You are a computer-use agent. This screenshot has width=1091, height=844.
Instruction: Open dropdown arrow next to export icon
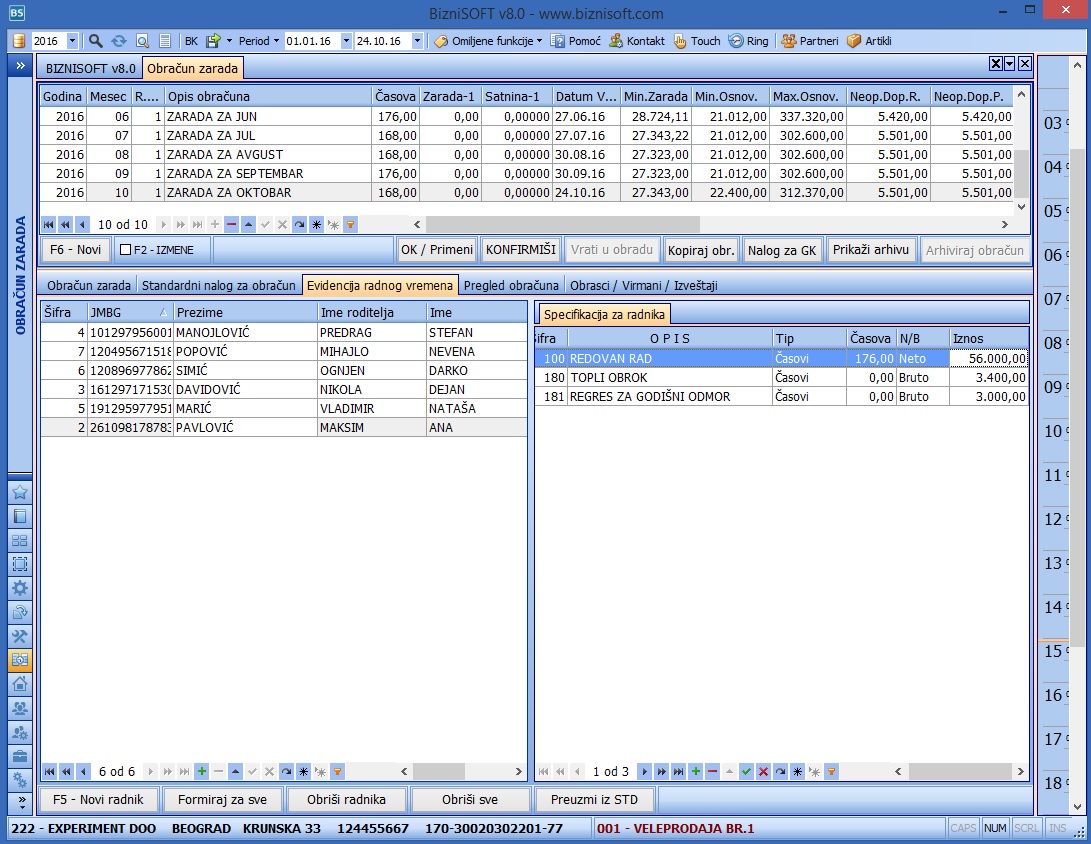229,41
